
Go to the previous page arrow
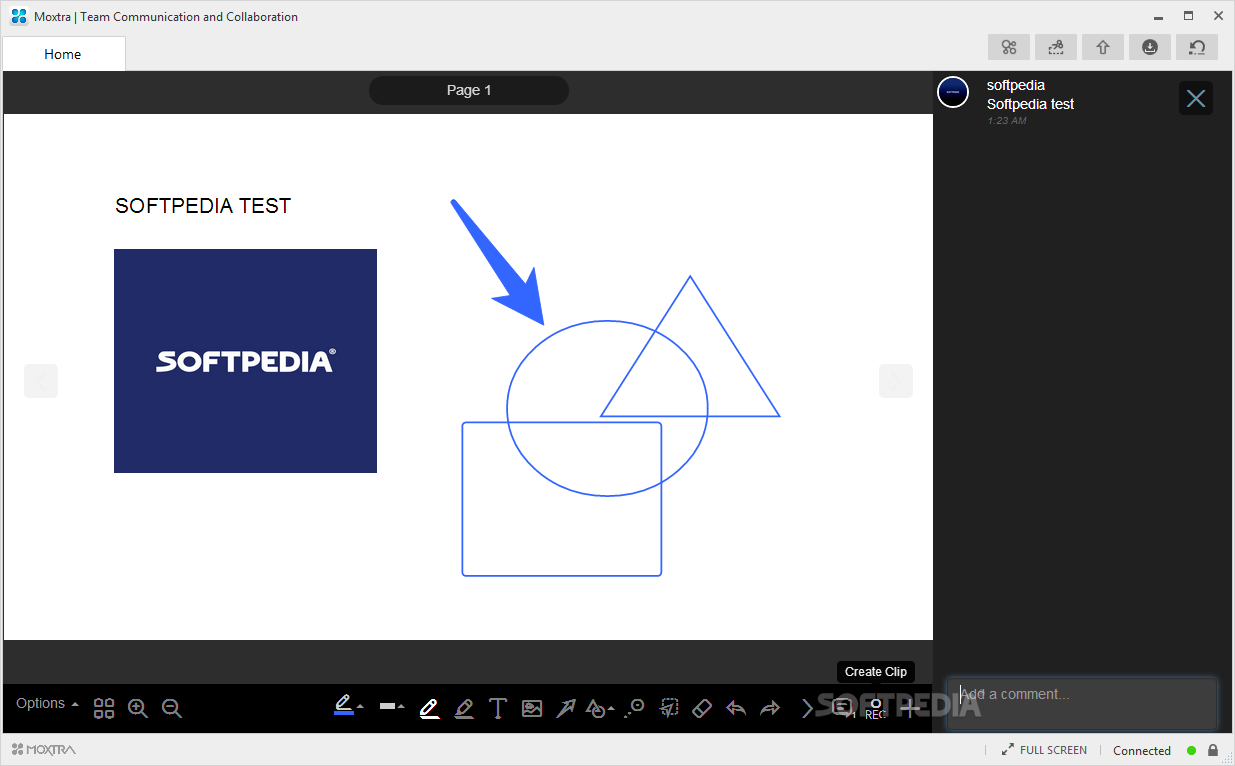pos(41,381)
